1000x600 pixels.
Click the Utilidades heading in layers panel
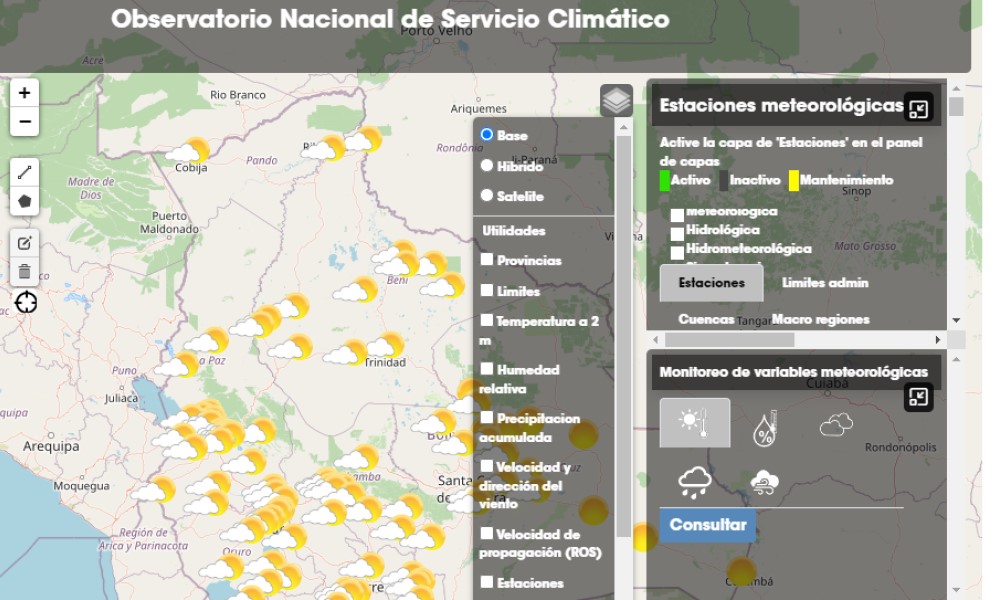[513, 231]
